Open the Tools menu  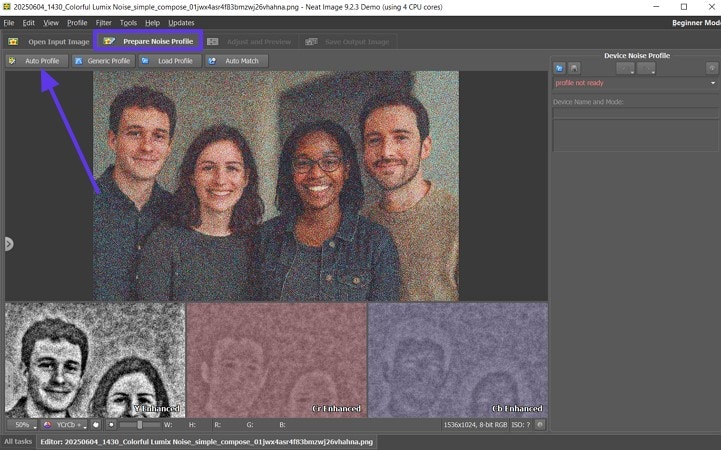pyautogui.click(x=128, y=23)
